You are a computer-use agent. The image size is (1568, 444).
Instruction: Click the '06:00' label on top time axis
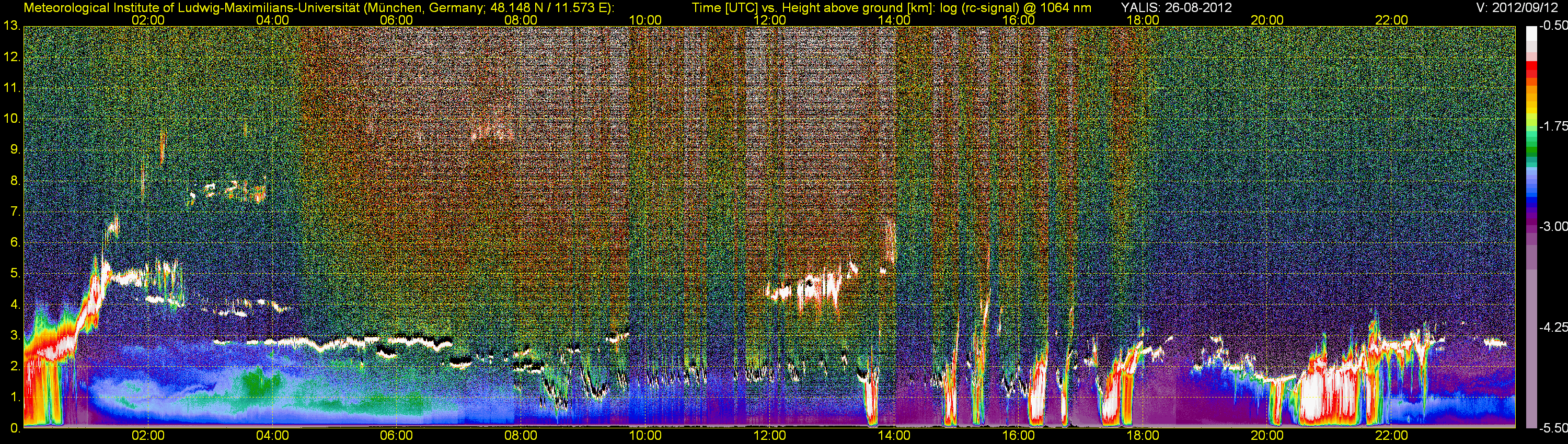click(396, 20)
